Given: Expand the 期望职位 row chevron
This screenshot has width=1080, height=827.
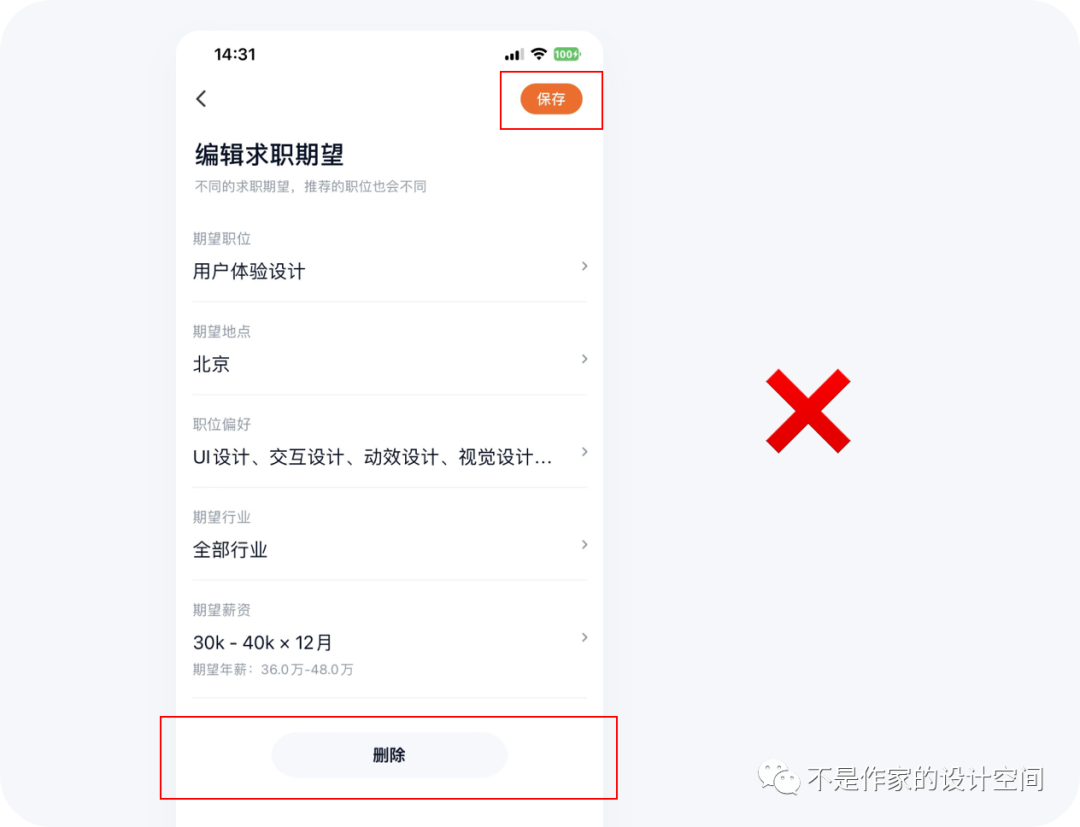Looking at the screenshot, I should [584, 266].
